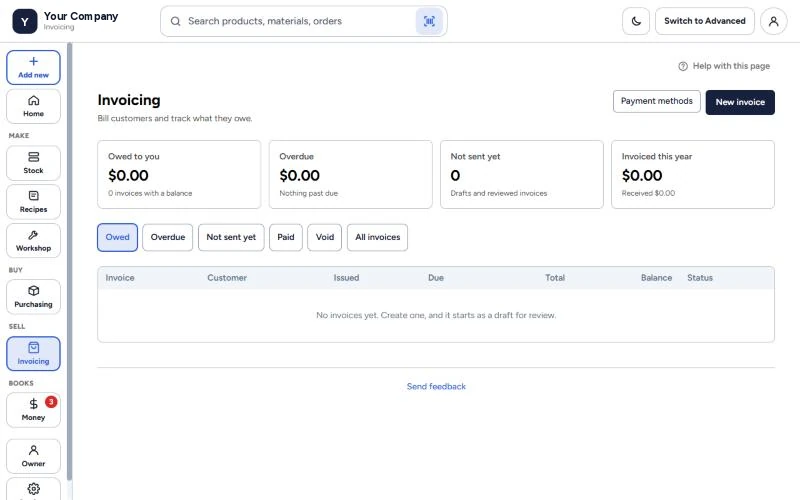Click the Balance column header
The image size is (800, 500).
click(656, 278)
